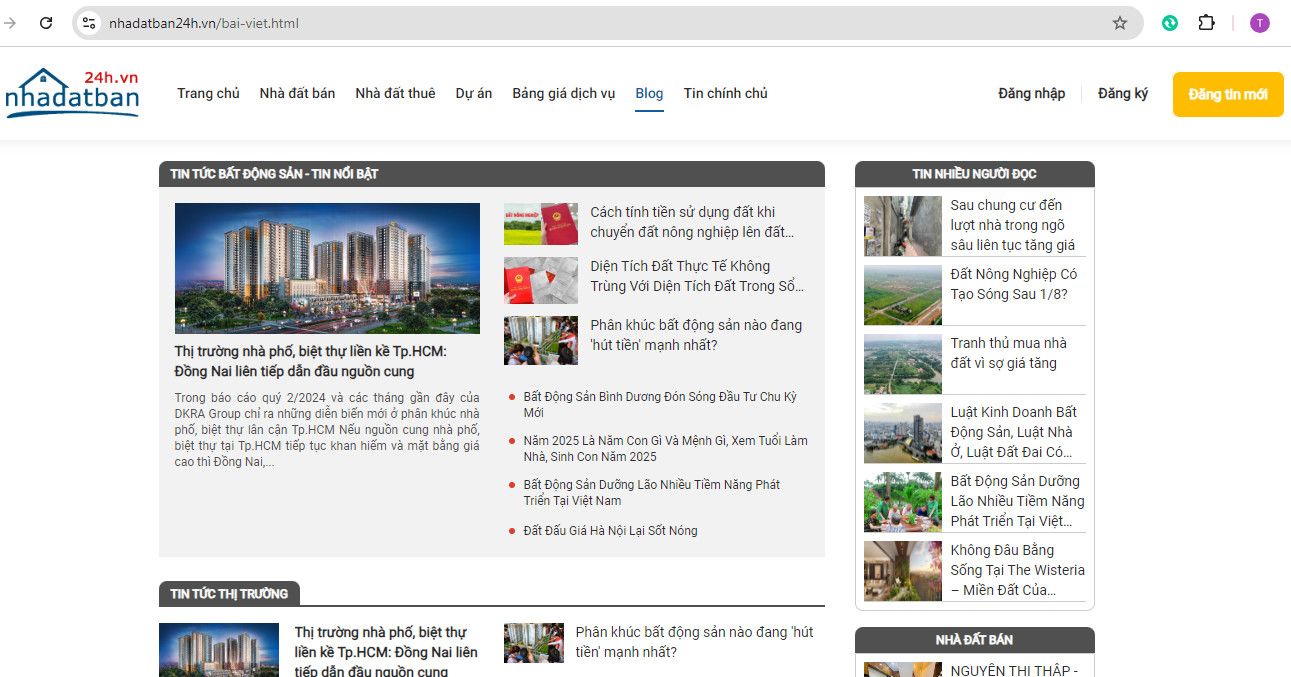
Task: Open thumbnail for Diện Tích Đất Thực Tế article
Action: (541, 281)
